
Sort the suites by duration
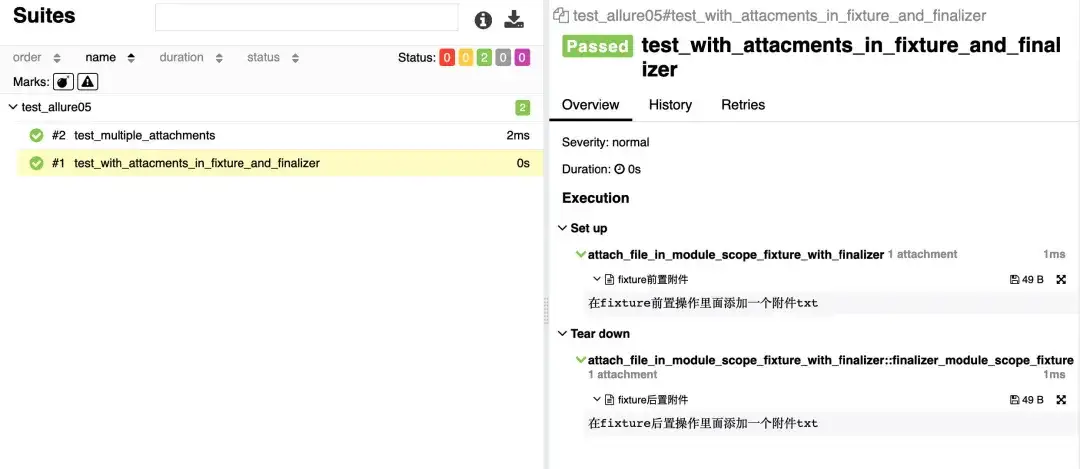pos(181,58)
